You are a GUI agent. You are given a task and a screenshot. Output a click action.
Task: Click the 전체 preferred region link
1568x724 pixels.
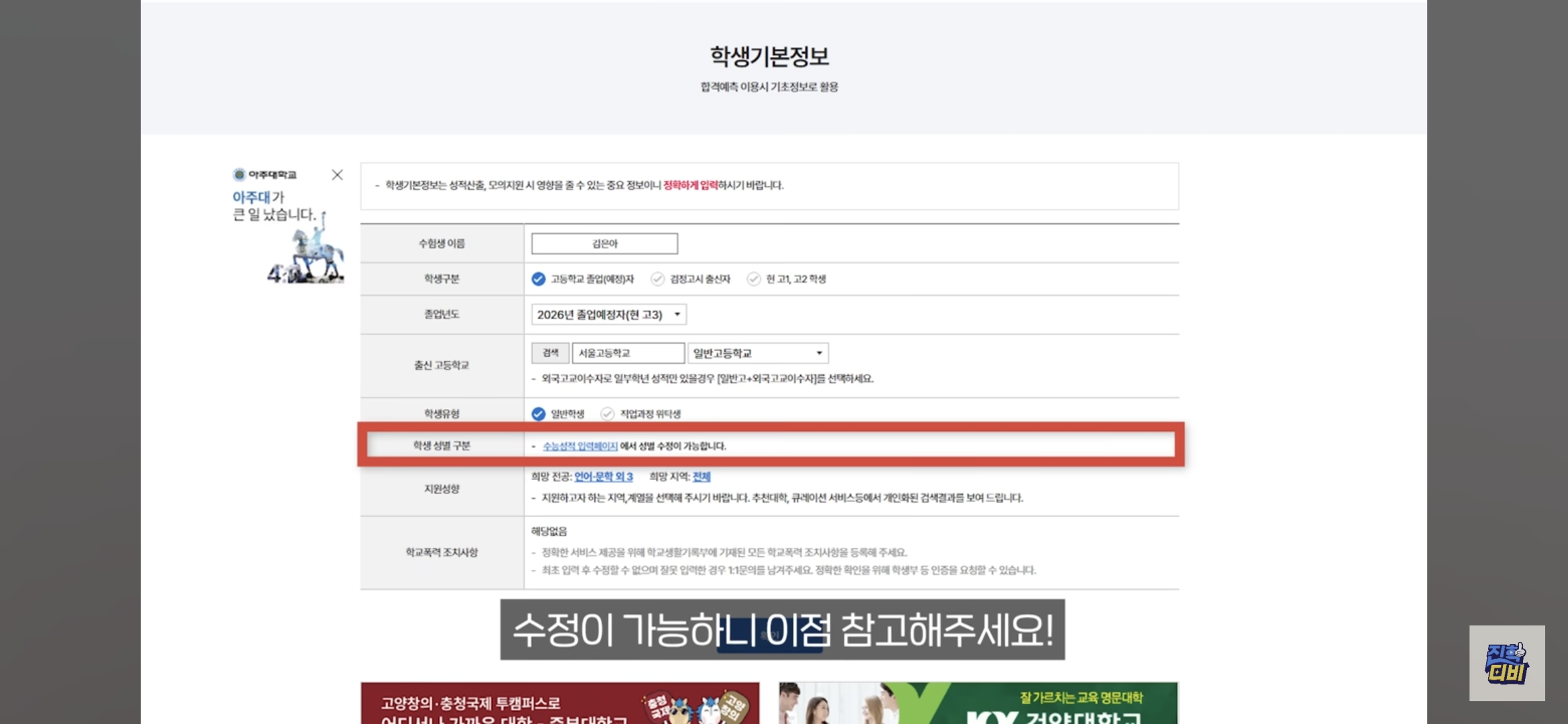click(702, 477)
